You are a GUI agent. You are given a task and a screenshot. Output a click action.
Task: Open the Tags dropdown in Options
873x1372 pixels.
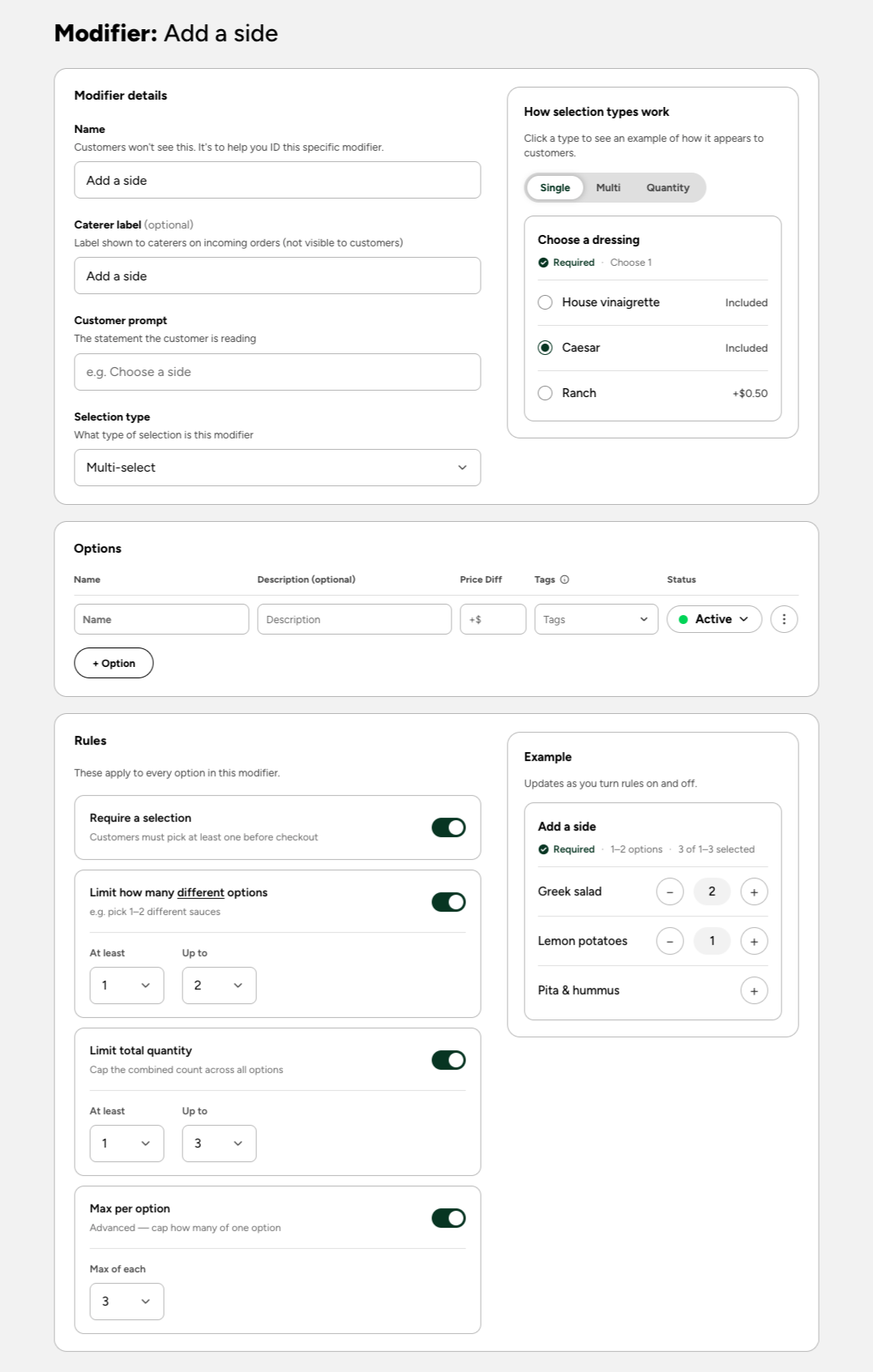tap(596, 619)
